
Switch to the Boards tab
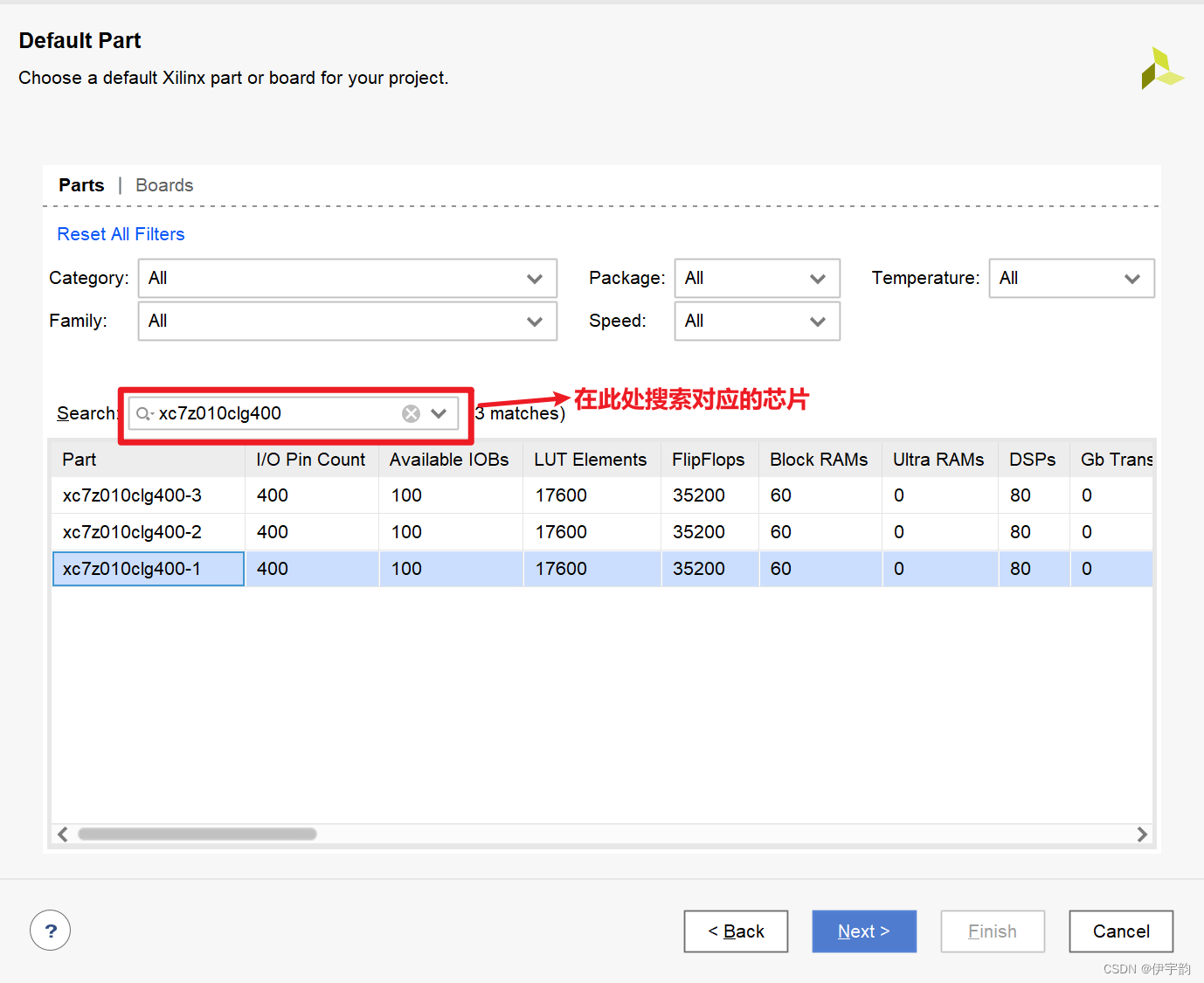pos(164,185)
